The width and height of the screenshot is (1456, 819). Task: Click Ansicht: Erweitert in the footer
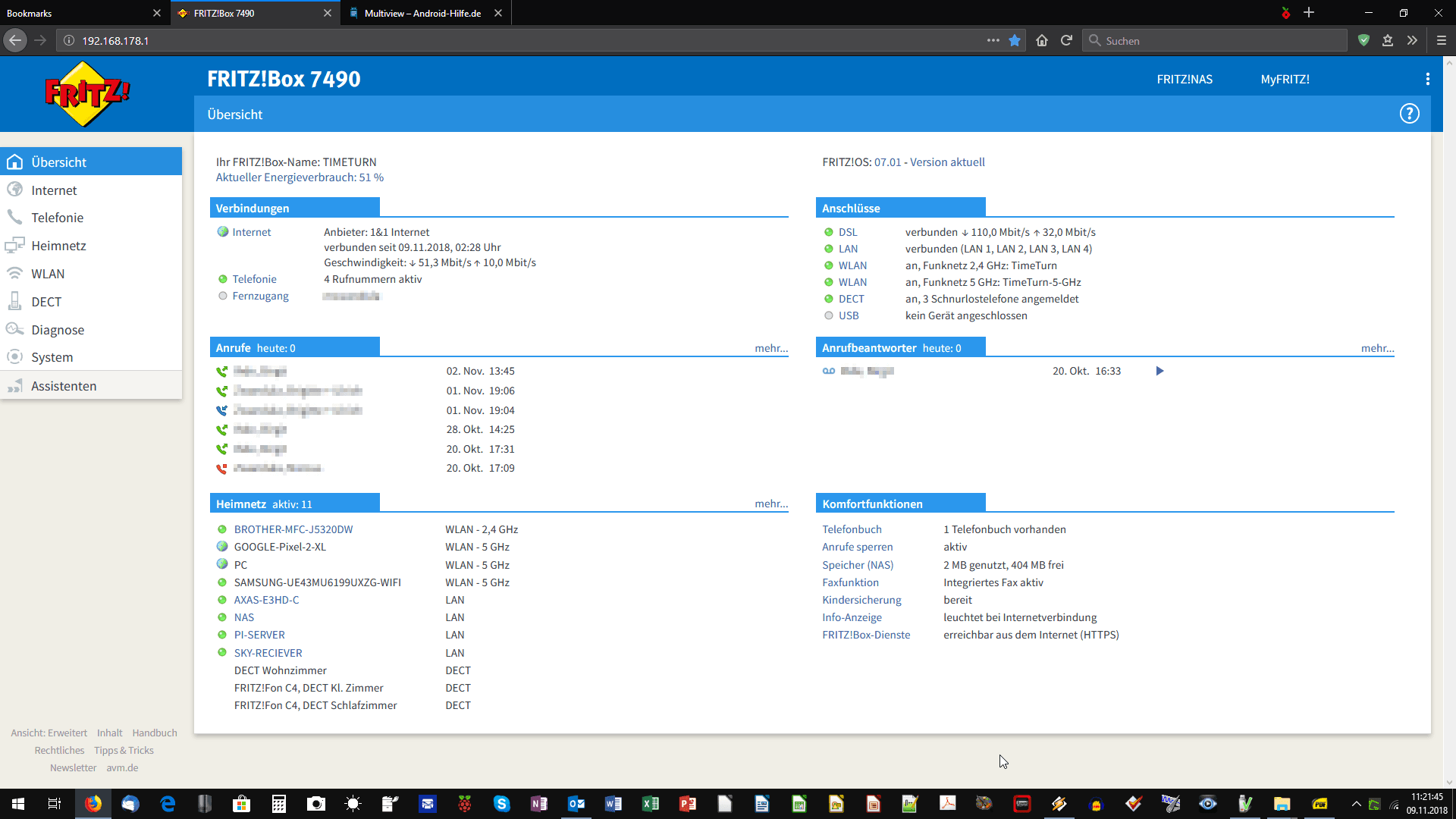click(49, 733)
